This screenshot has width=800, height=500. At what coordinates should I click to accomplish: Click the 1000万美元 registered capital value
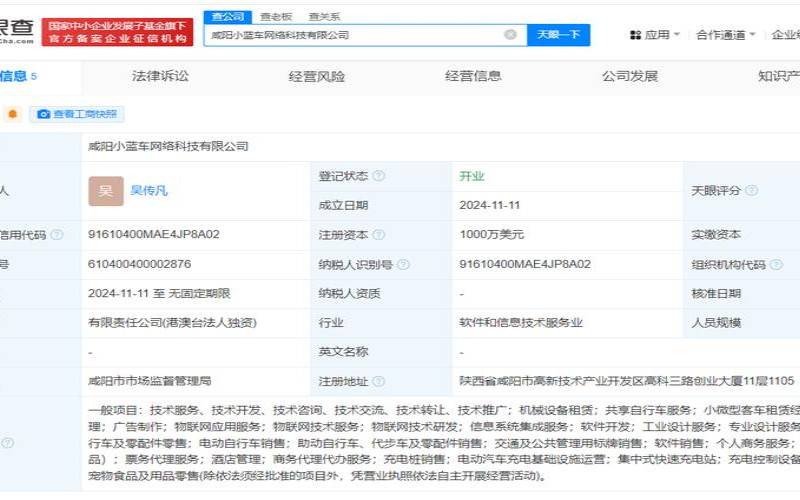pos(491,235)
